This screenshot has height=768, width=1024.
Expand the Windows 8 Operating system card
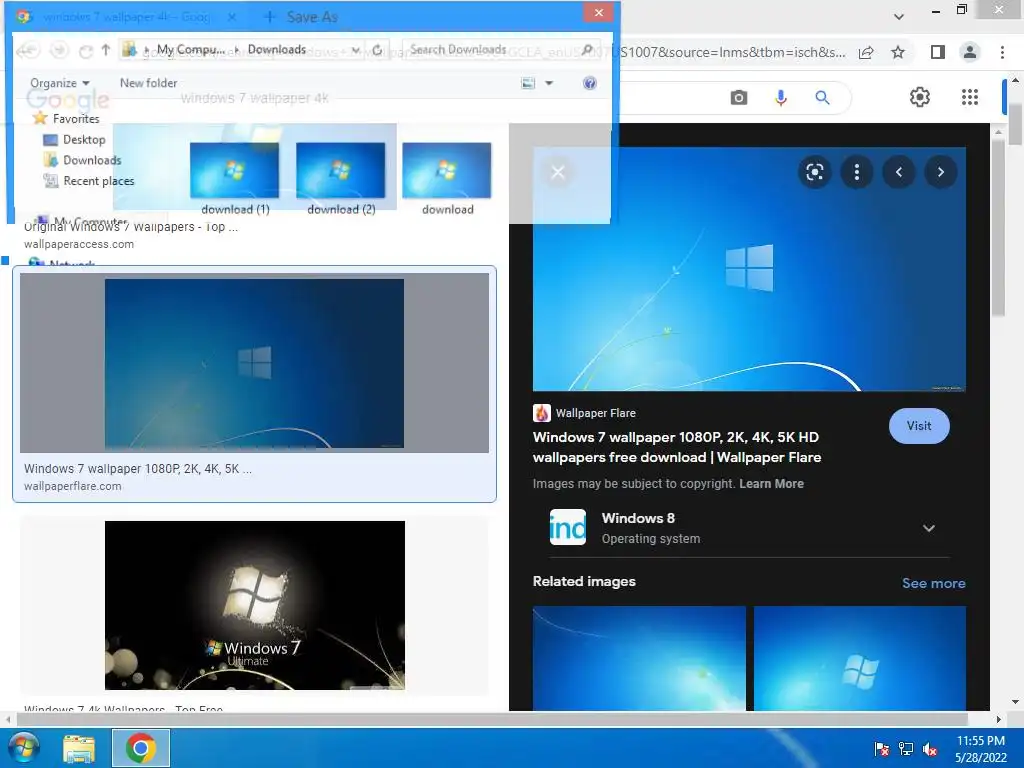point(929,528)
